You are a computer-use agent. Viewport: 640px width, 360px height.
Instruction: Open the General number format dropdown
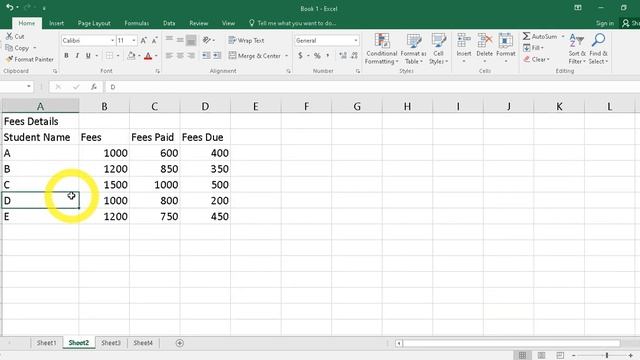click(x=356, y=40)
